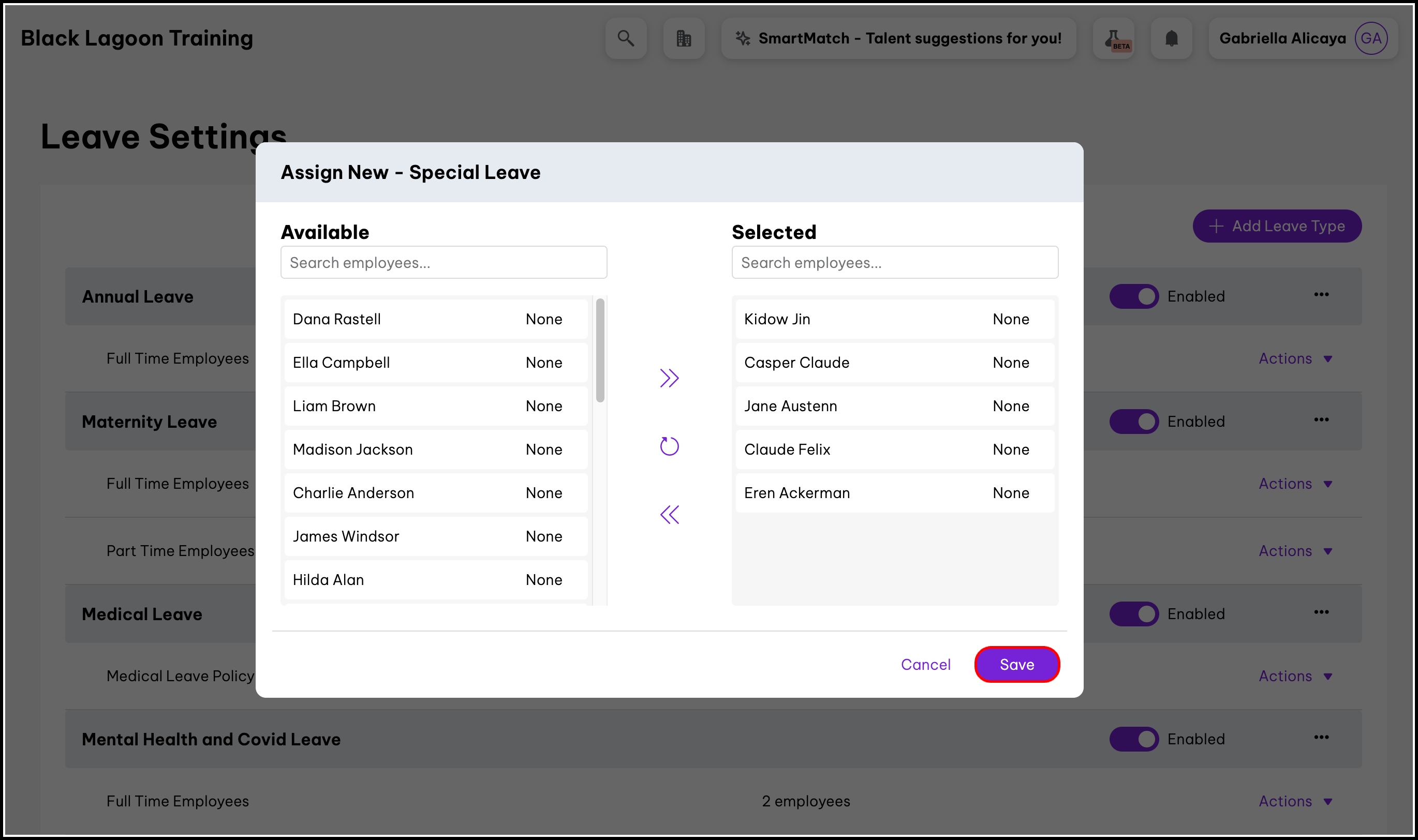The image size is (1418, 840).
Task: Move all employees to Selected list
Action: (x=669, y=378)
